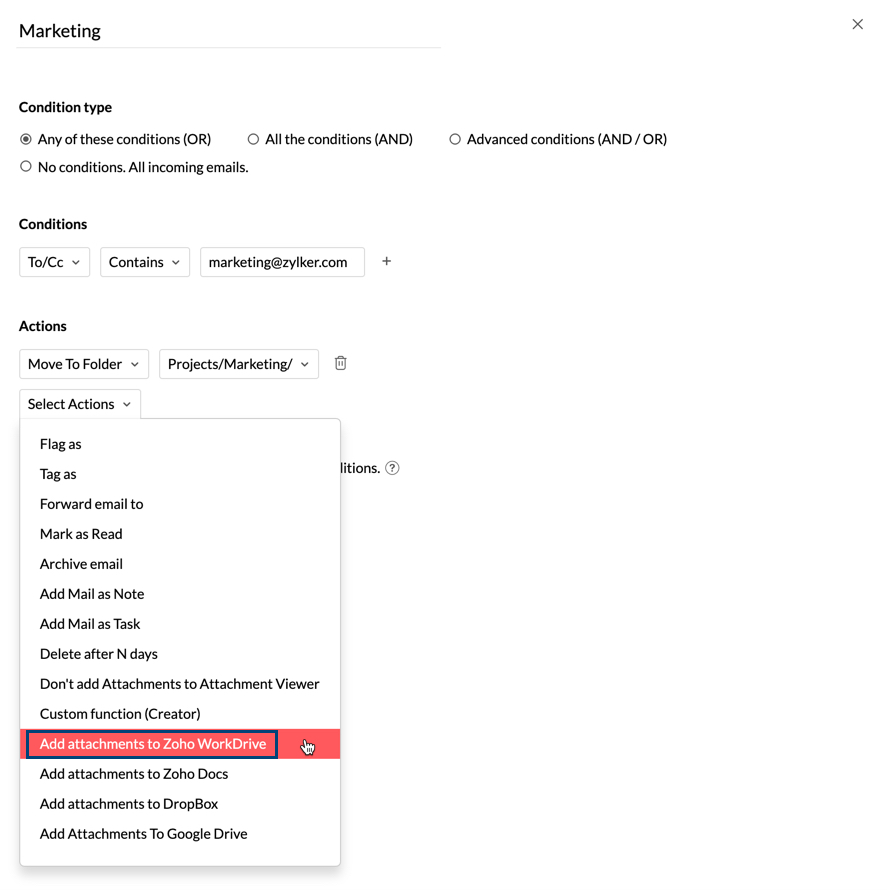Viewport: 887px width, 890px height.
Task: Choose Don't add Attachments to Attachment Viewer
Action: (180, 684)
